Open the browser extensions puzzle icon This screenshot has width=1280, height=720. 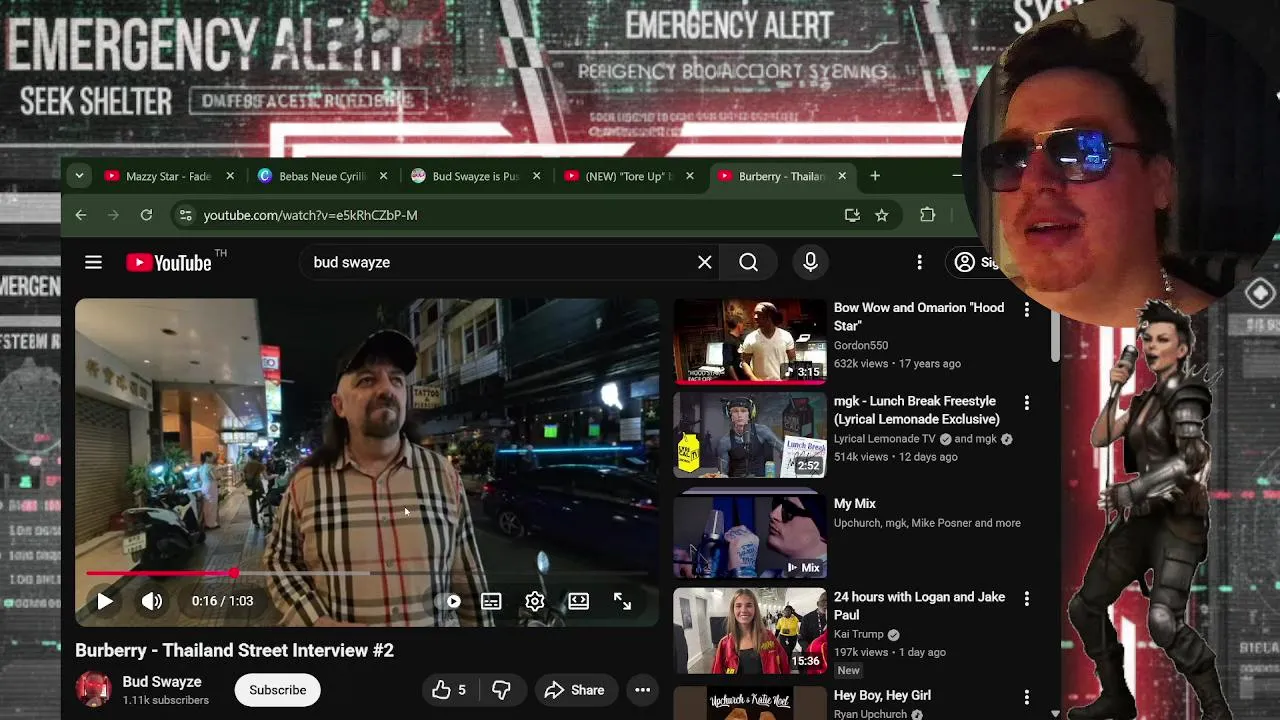[x=928, y=215]
